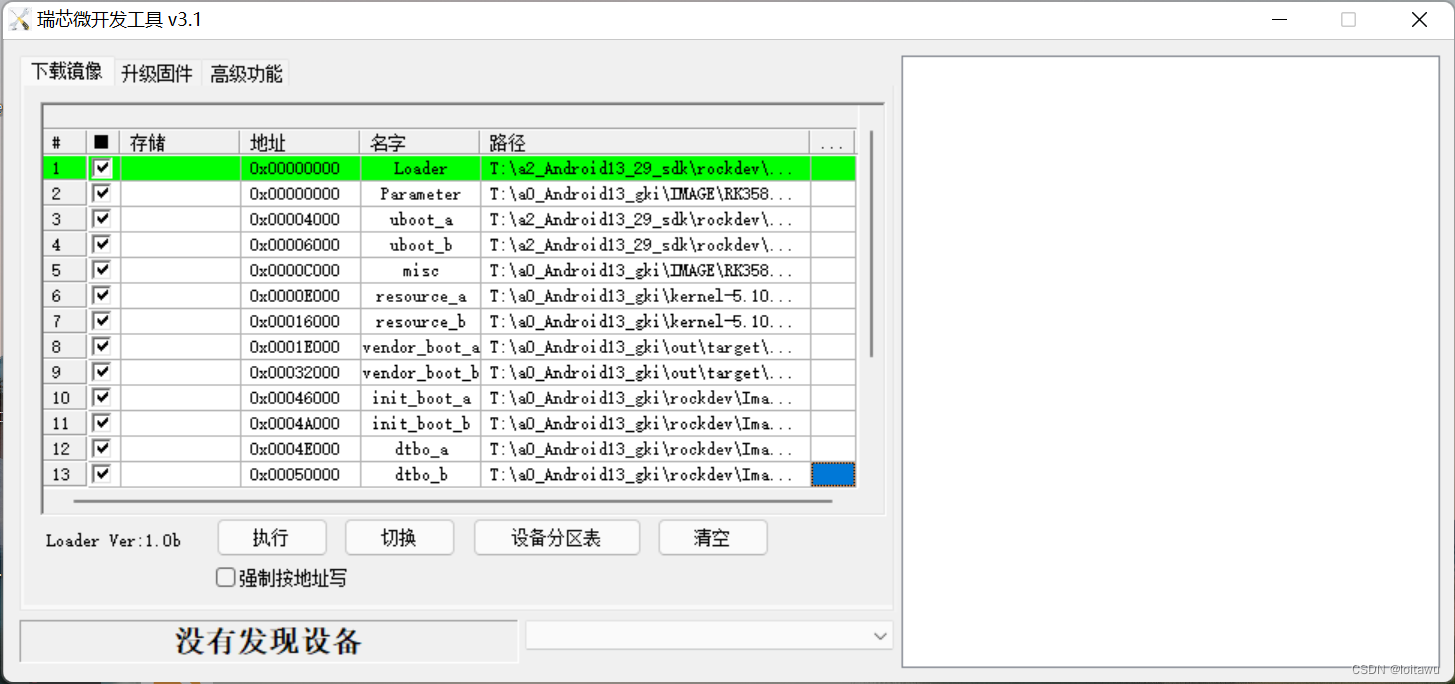Click the vertical scrollbar of partition table

[872, 244]
